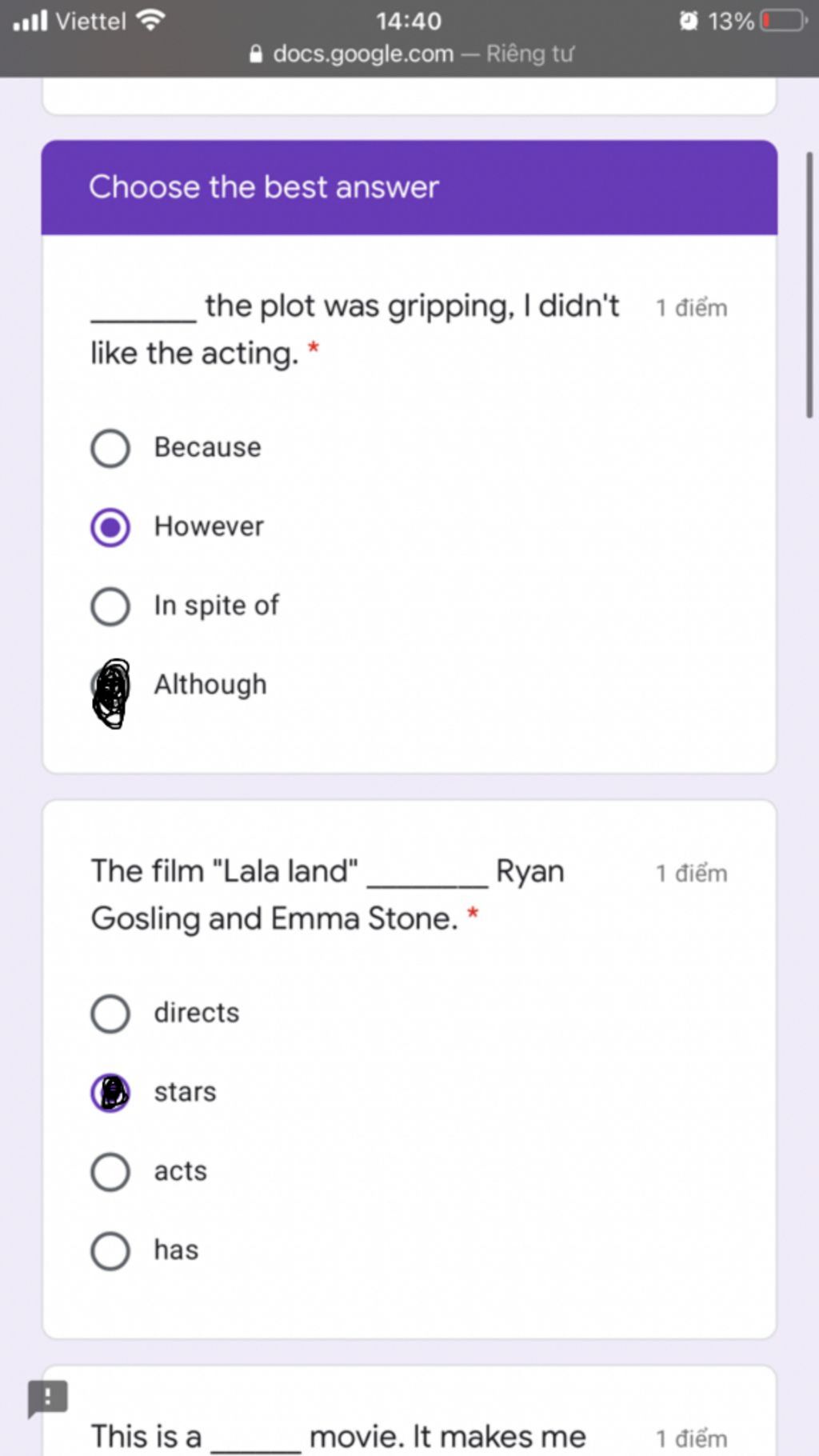Click the page scrollbar on the right
The width and height of the screenshot is (819, 1456).
click(809, 285)
